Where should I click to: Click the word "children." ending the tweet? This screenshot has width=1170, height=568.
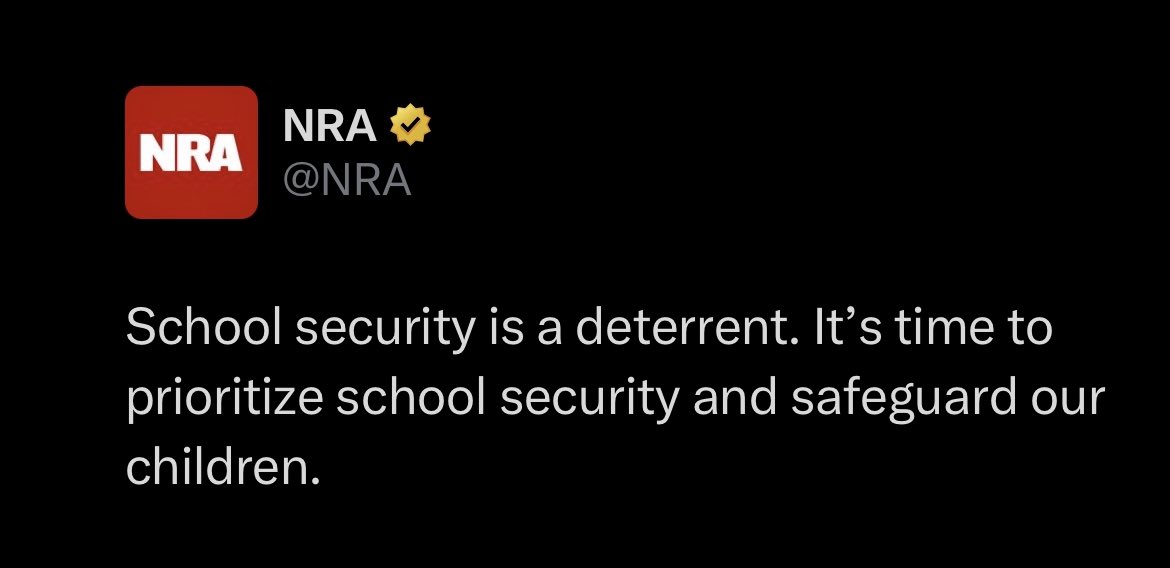[x=222, y=466]
